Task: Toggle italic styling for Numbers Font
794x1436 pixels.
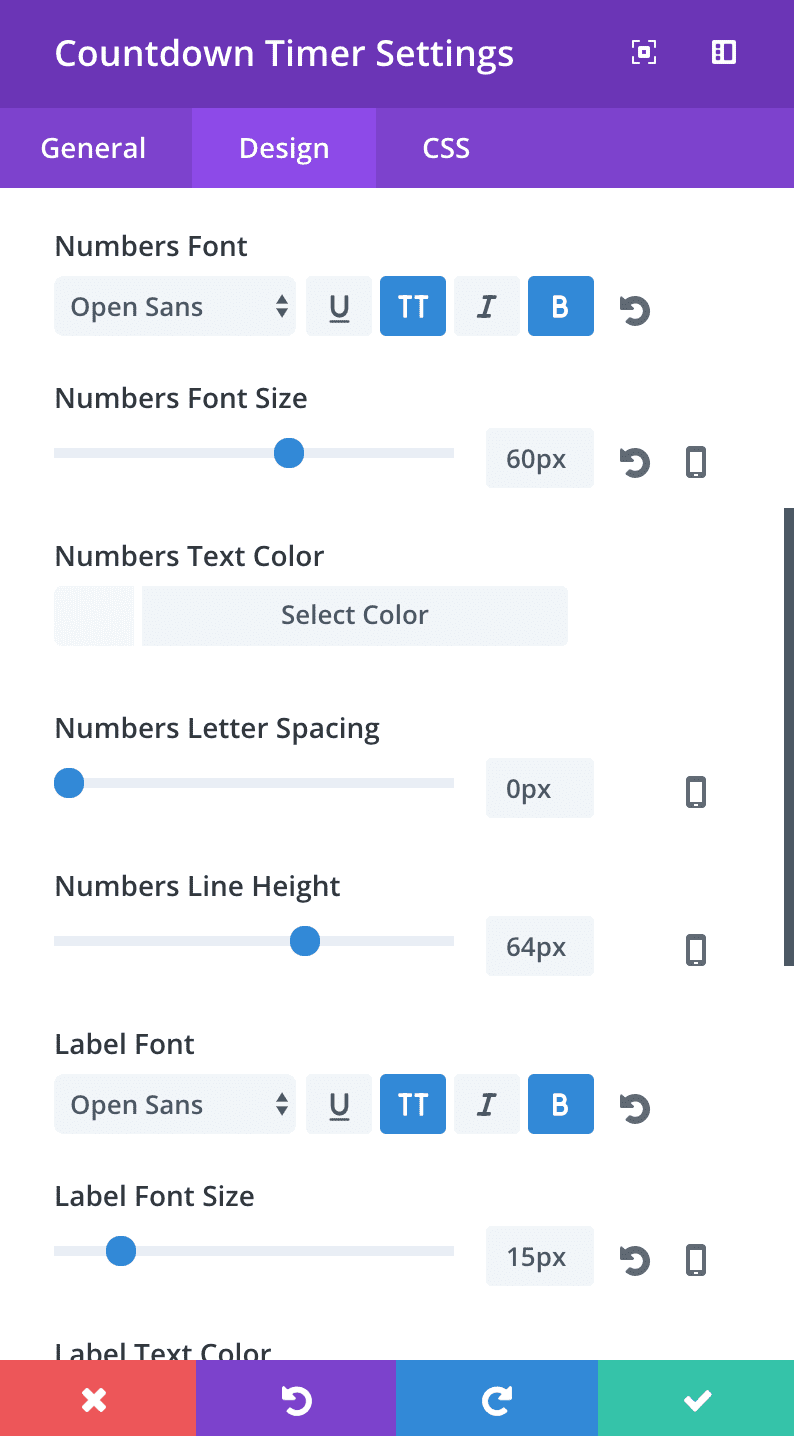Action: [x=487, y=306]
